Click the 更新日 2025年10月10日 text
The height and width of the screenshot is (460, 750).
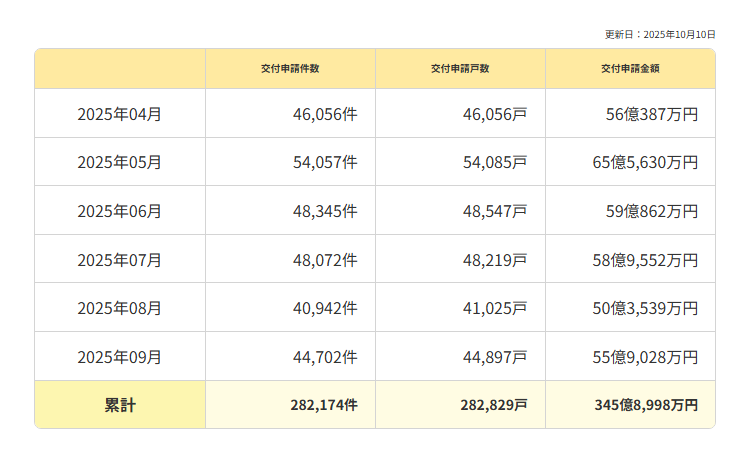click(660, 34)
